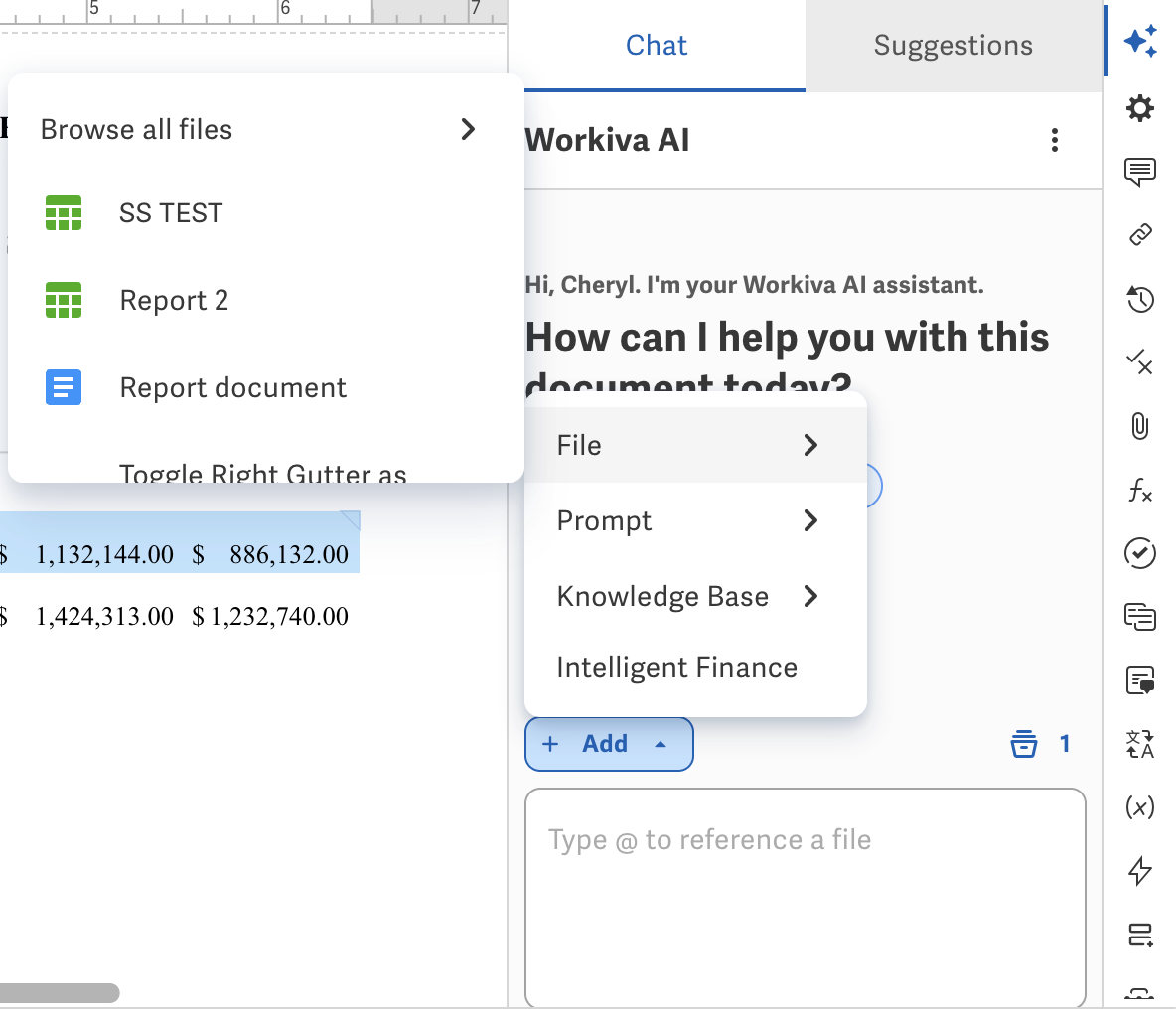1176x1009 pixels.
Task: Open the circled checkmark tasks icon
Action: pos(1140,553)
